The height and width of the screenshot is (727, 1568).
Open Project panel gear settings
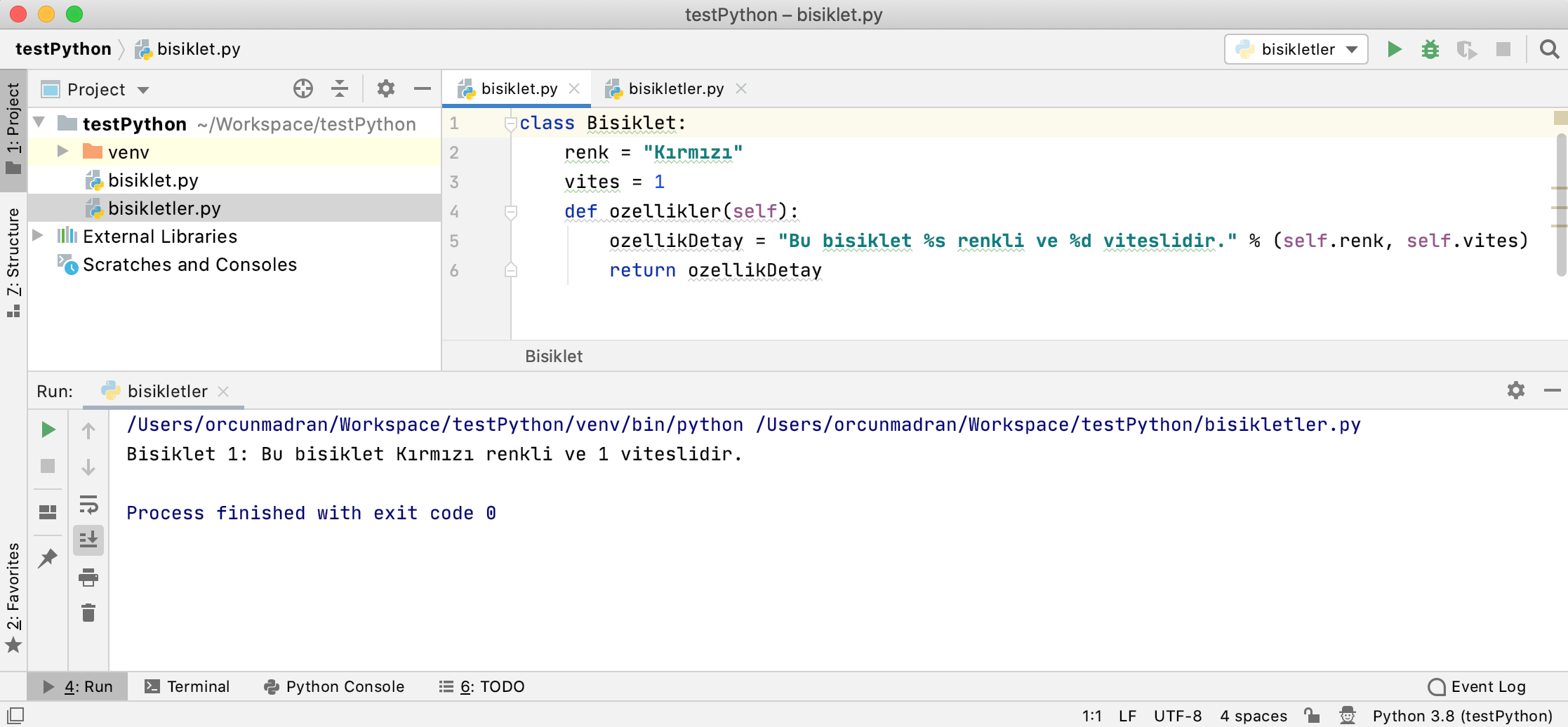click(386, 88)
